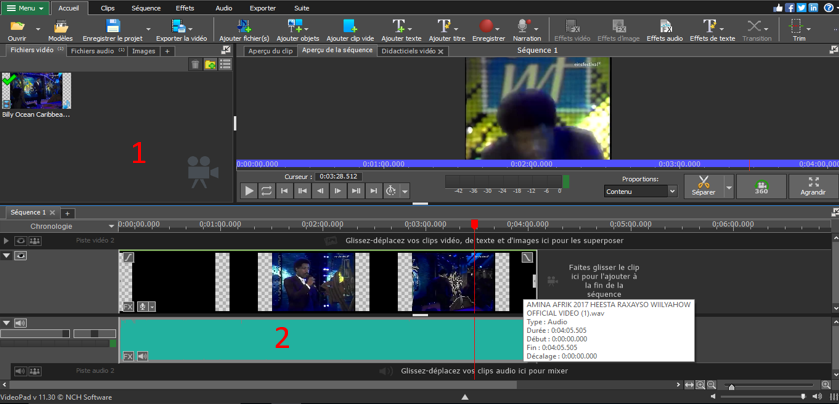Image resolution: width=839 pixels, height=404 pixels.
Task: Click the Agrandir button
Action: [x=813, y=187]
